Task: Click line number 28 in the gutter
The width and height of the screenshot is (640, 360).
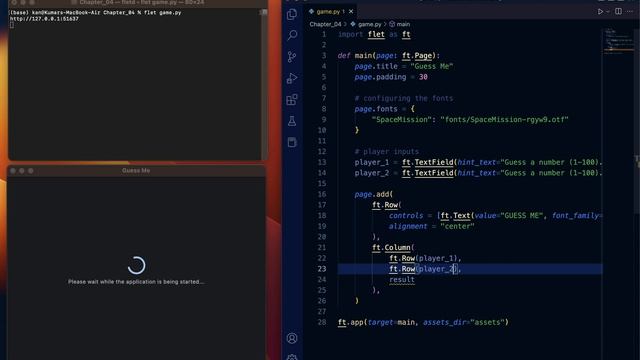Action: [322, 322]
